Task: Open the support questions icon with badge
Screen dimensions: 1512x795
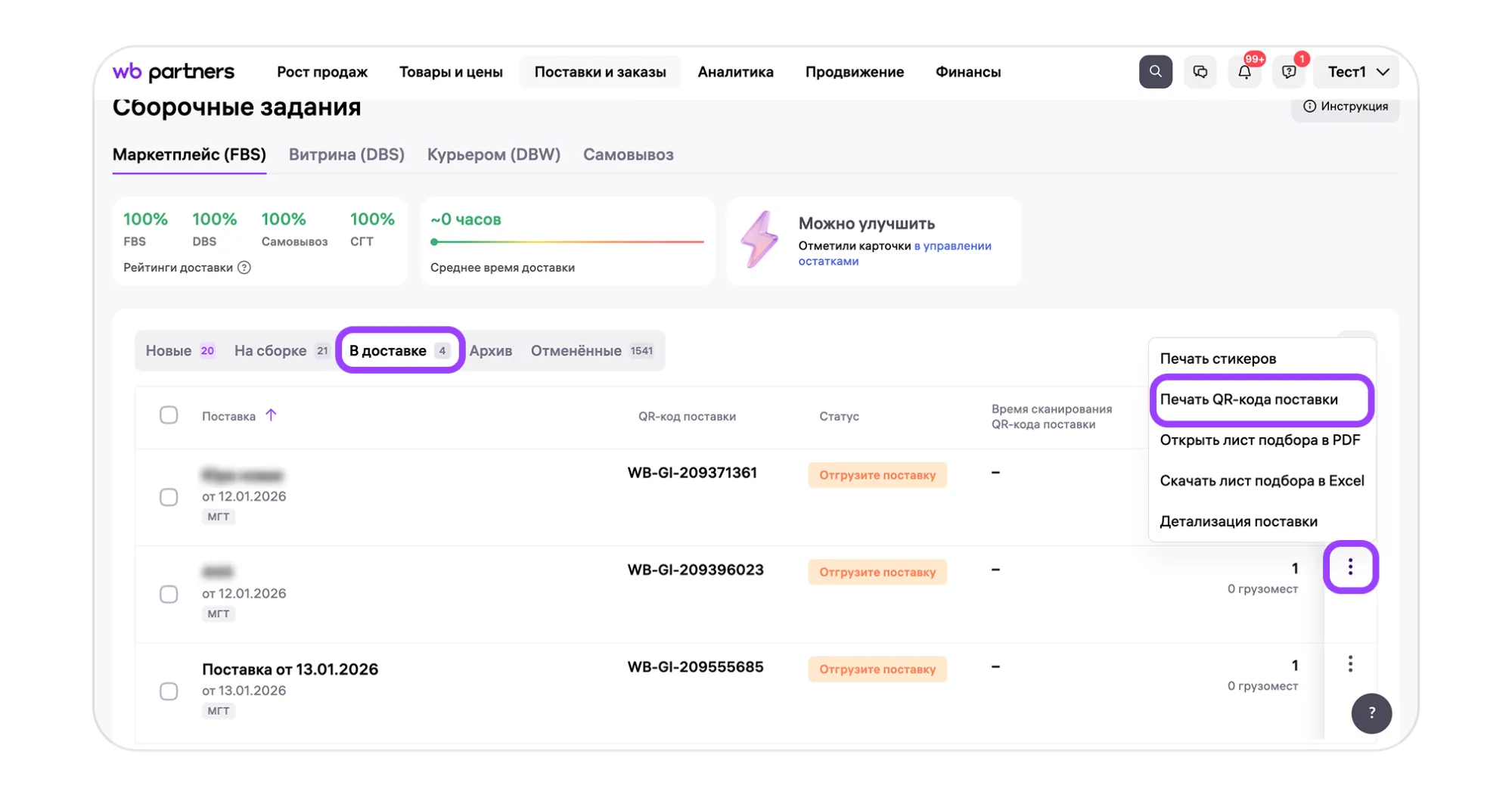Action: [x=1289, y=73]
